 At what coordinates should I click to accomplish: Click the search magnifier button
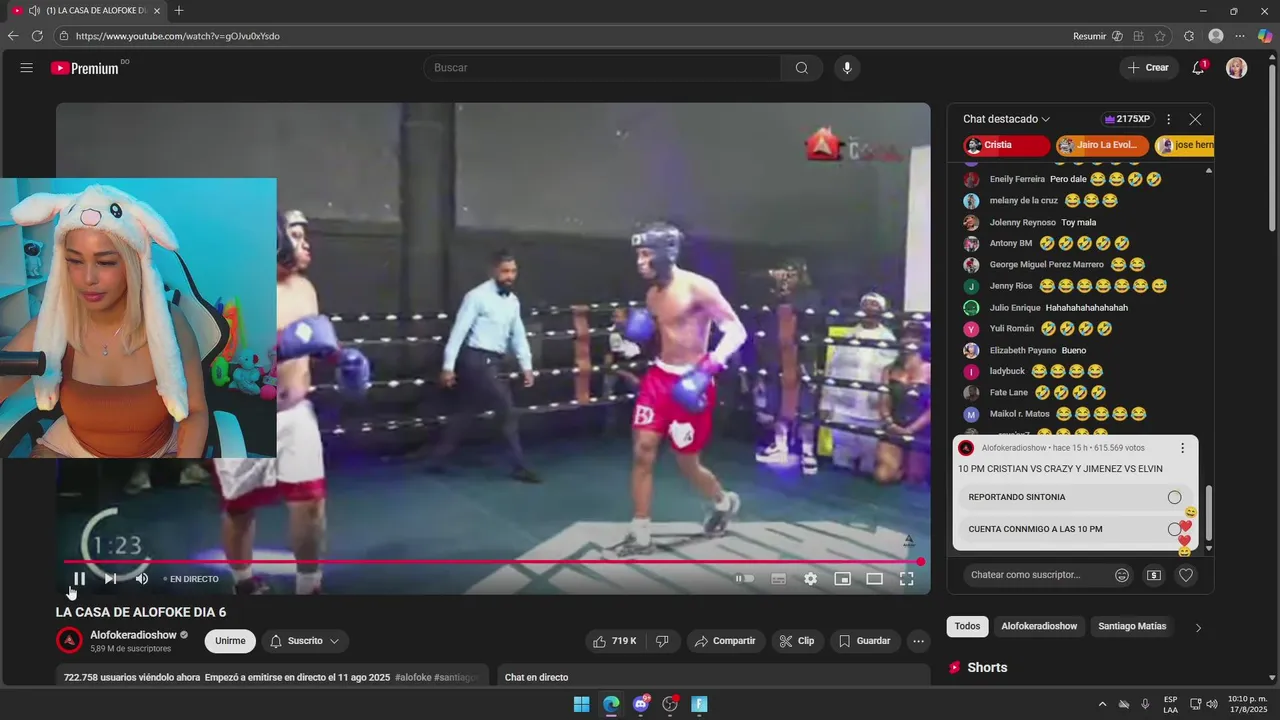(x=802, y=68)
